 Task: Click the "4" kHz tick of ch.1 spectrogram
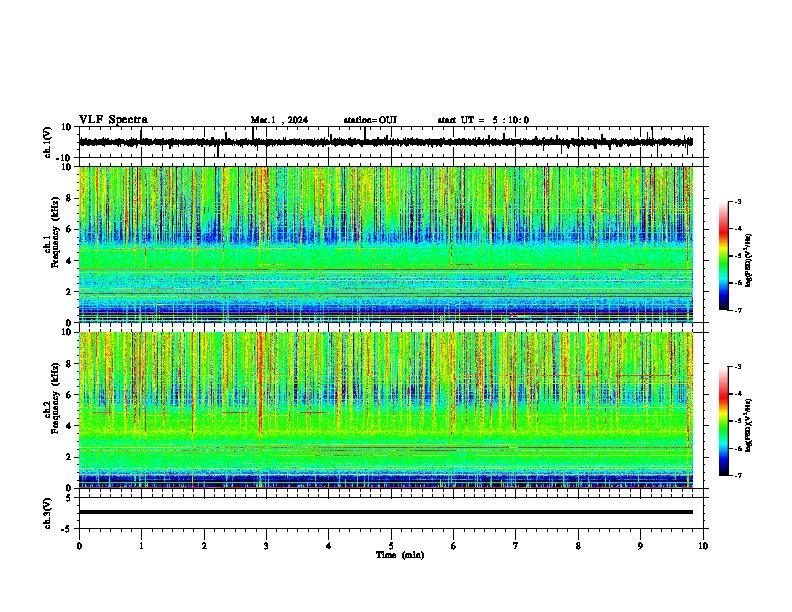pos(69,261)
